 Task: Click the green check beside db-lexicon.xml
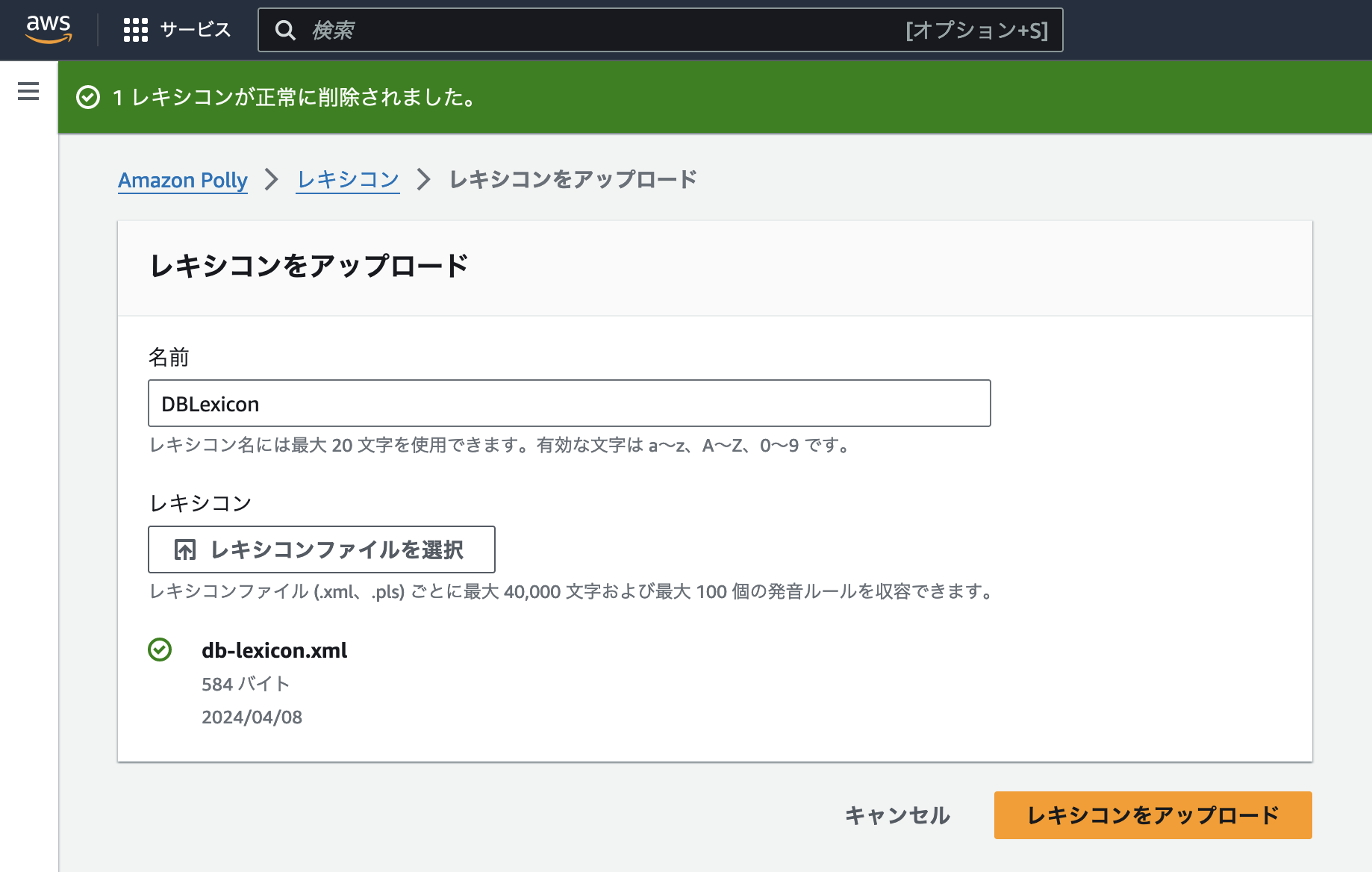[x=160, y=650]
